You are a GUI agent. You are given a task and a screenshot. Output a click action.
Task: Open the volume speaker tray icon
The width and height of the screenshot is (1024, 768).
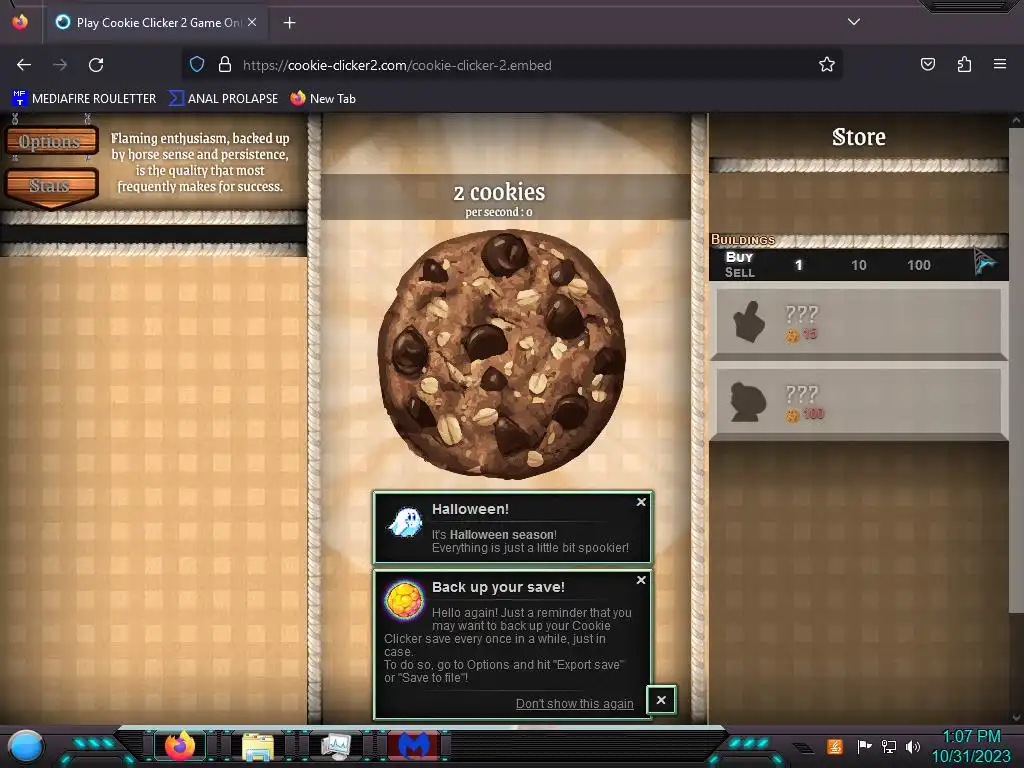(x=913, y=746)
